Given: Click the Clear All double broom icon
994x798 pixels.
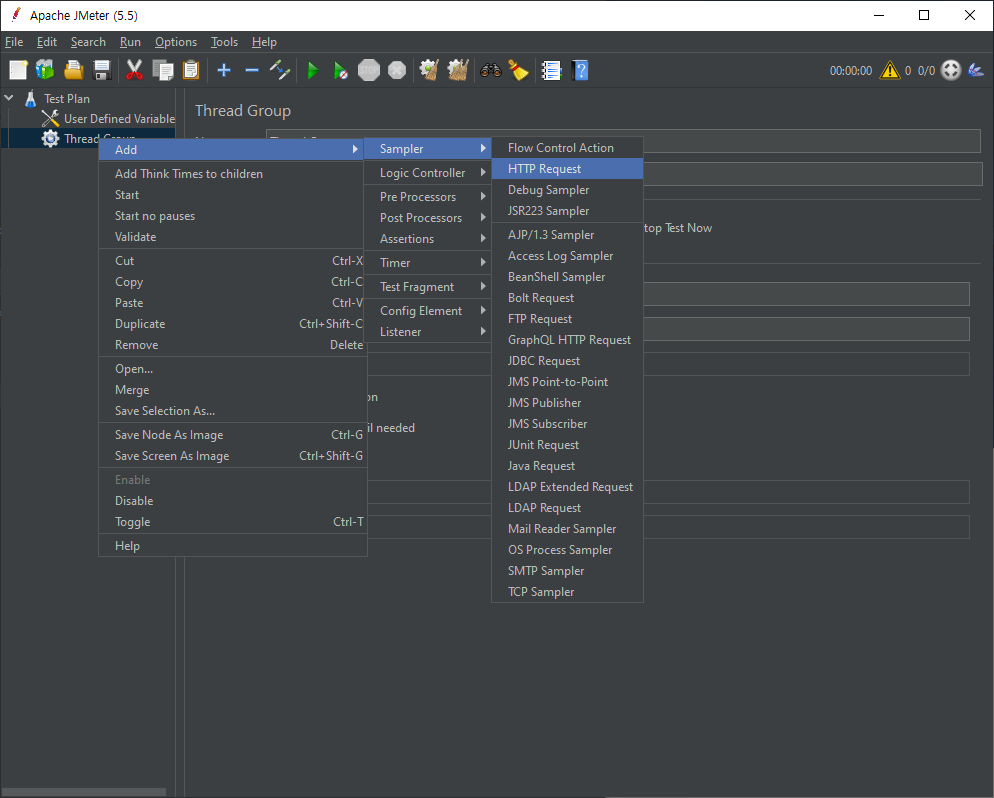Looking at the screenshot, I should point(458,70).
